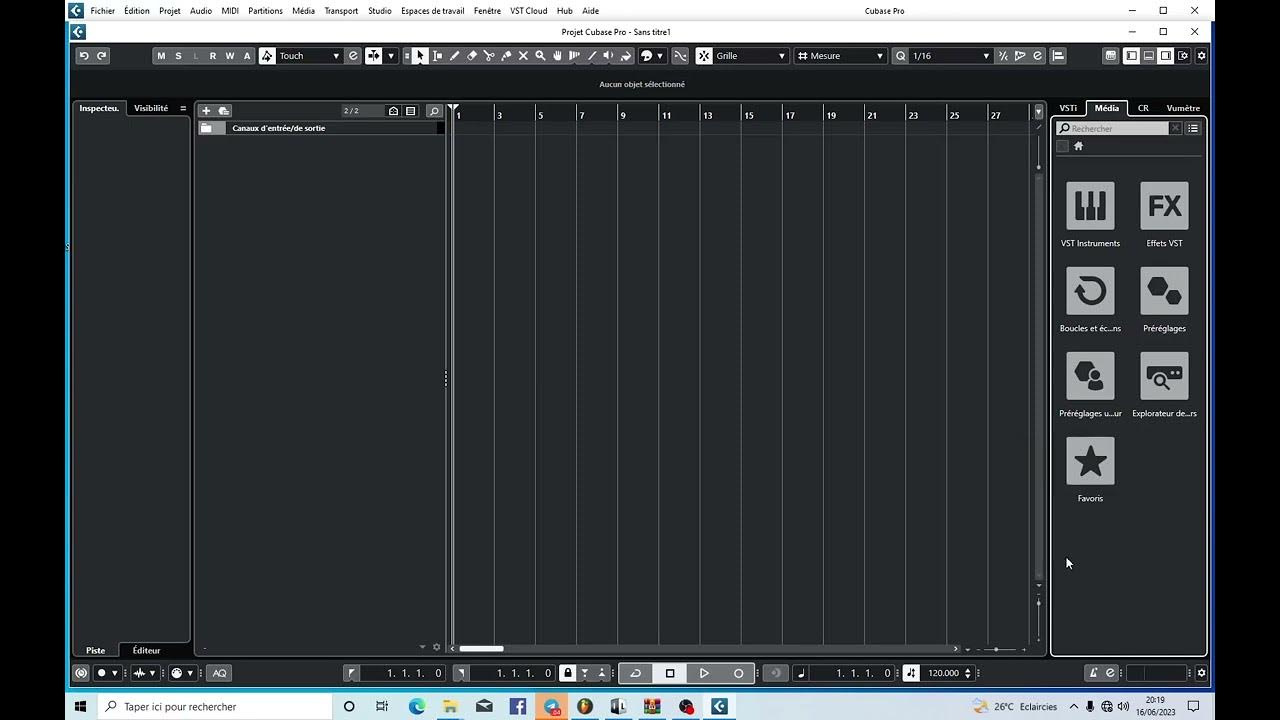This screenshot has height=720, width=1280.
Task: Toggle the right zone visibility button
Action: point(1166,56)
